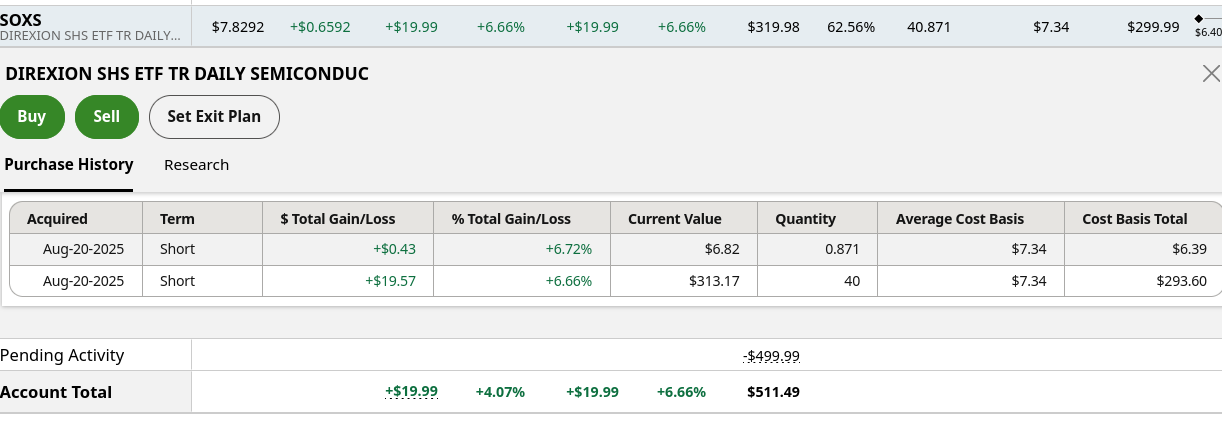Viewport: 1222px width, 422px height.
Task: Open the SOXS ticker symbol
Action: (x=21, y=20)
